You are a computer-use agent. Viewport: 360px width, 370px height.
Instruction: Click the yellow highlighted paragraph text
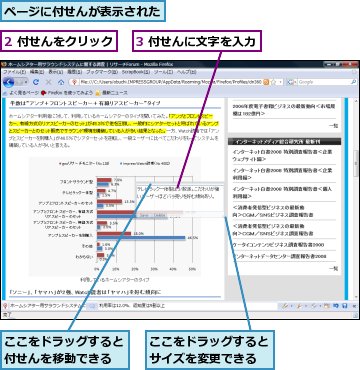click(x=115, y=123)
